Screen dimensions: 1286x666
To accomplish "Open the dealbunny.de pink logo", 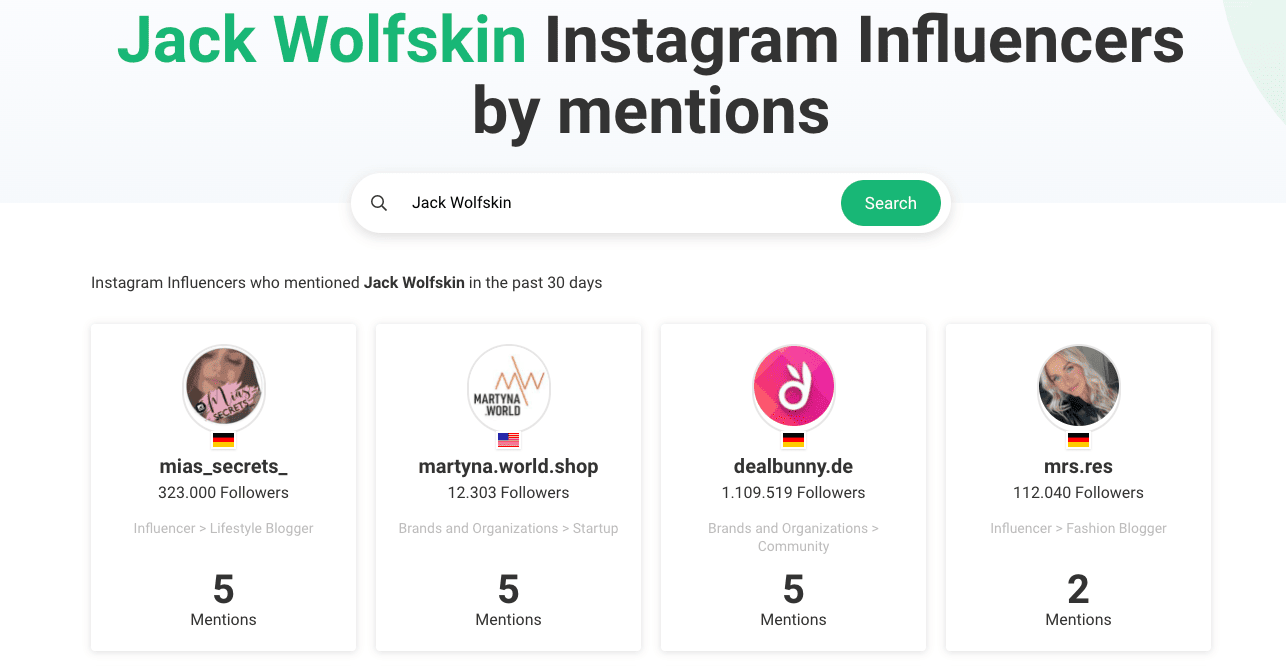I will point(793,386).
